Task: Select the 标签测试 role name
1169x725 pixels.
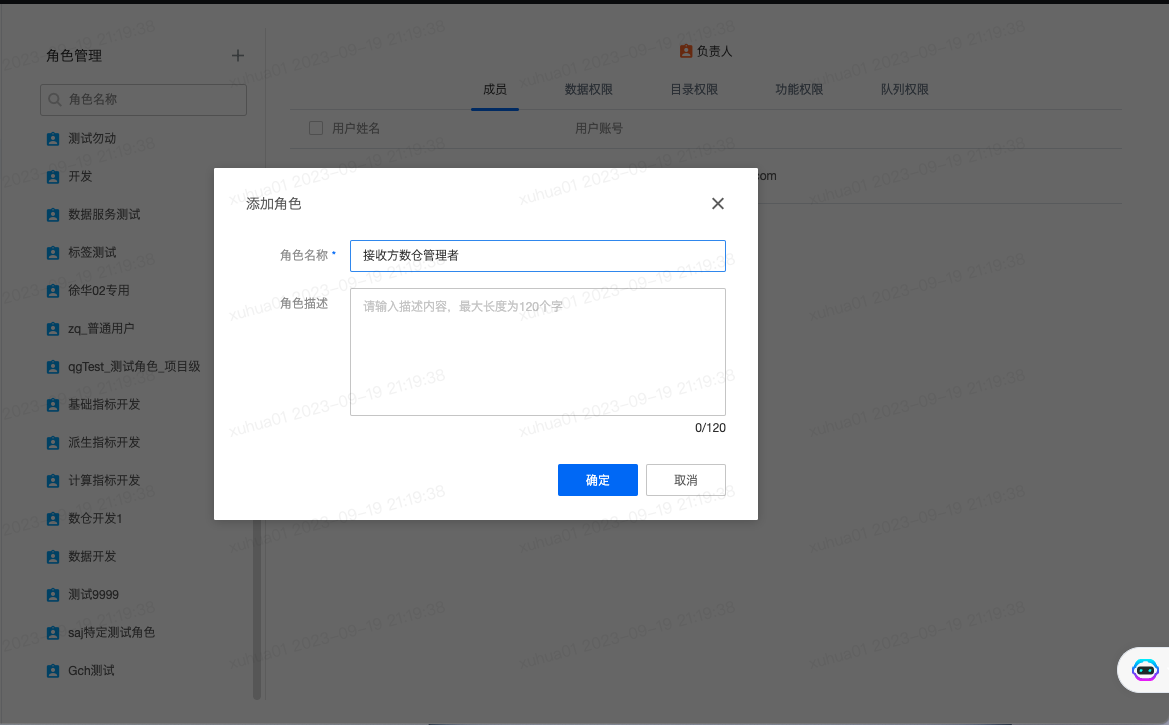Action: tap(92, 253)
